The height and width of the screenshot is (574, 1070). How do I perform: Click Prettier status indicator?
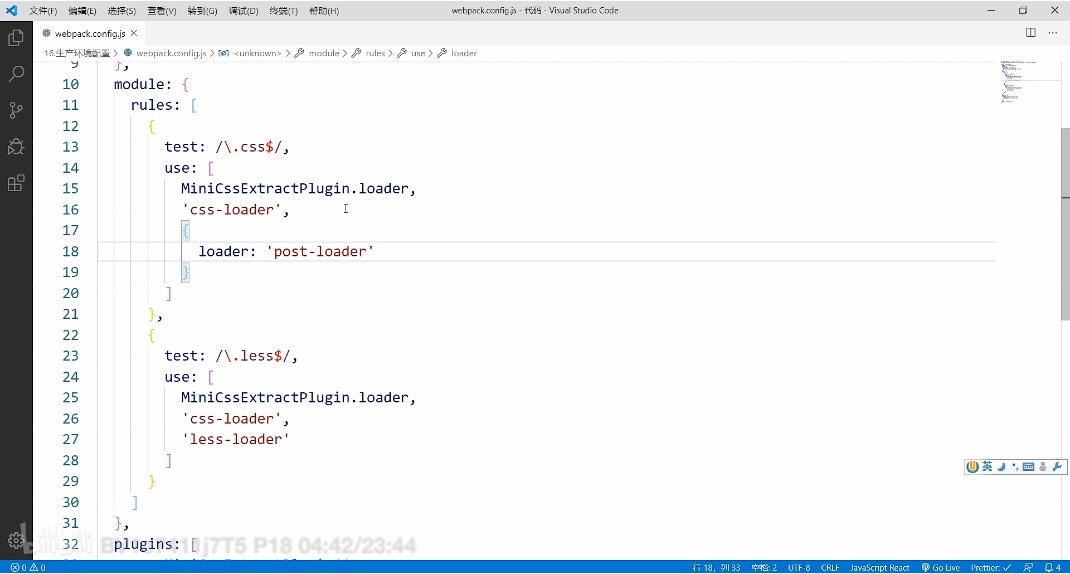991,567
